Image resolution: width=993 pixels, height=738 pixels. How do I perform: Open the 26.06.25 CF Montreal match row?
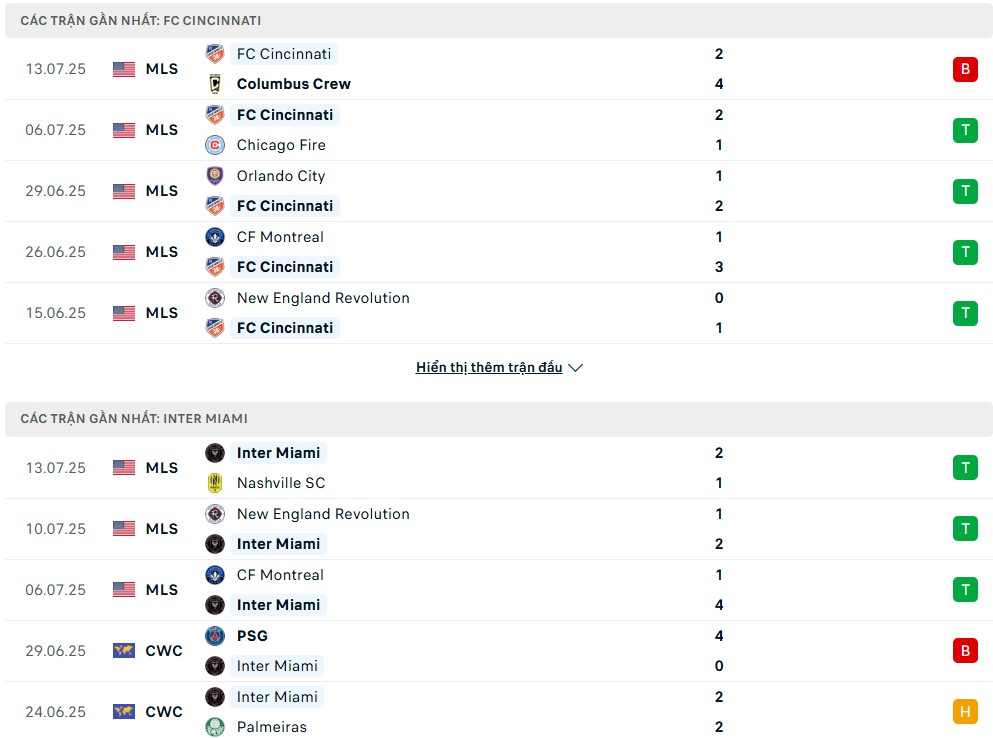[498, 252]
